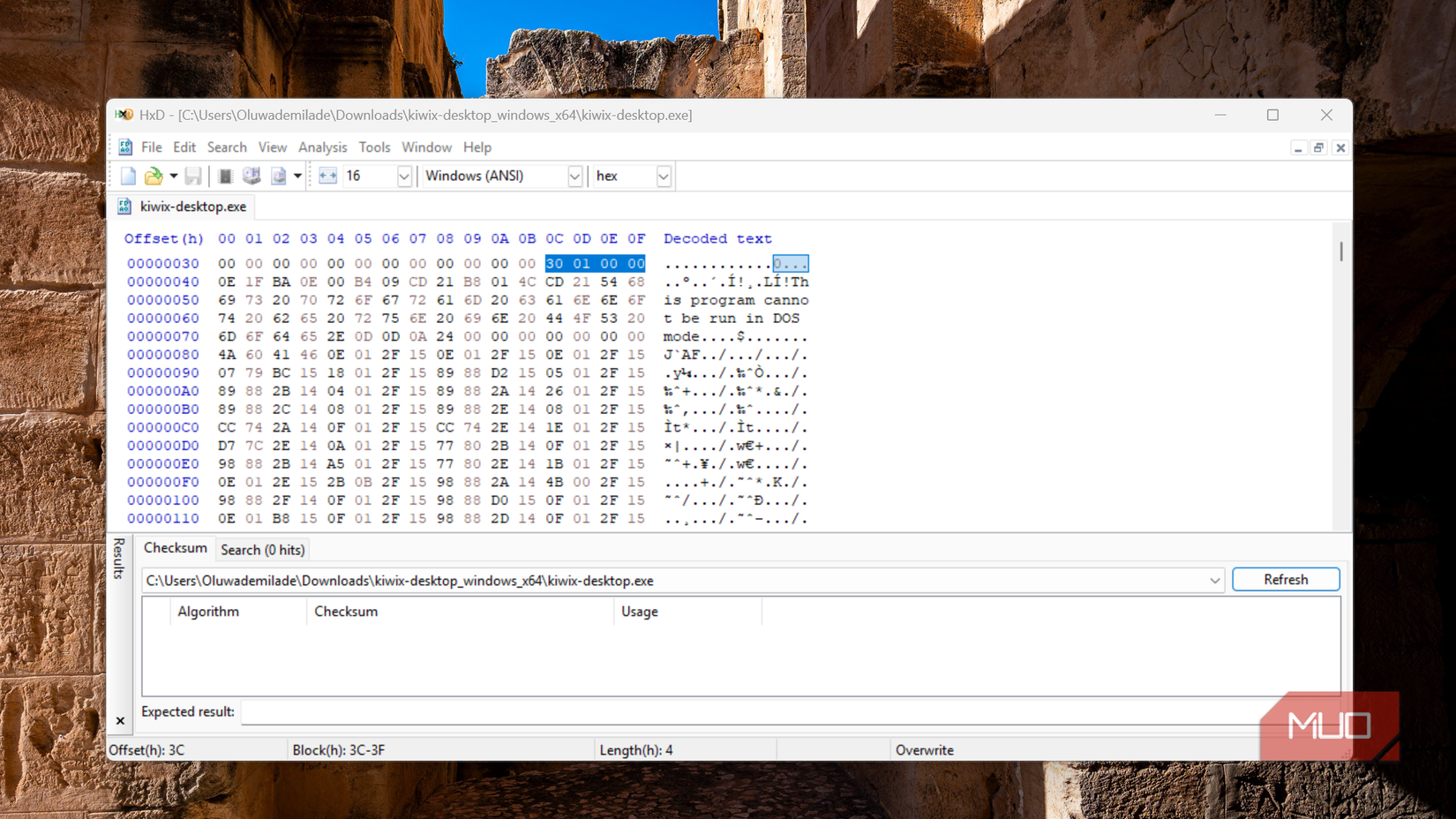The image size is (1456, 819).
Task: Minimize the inner document window
Action: [1298, 148]
